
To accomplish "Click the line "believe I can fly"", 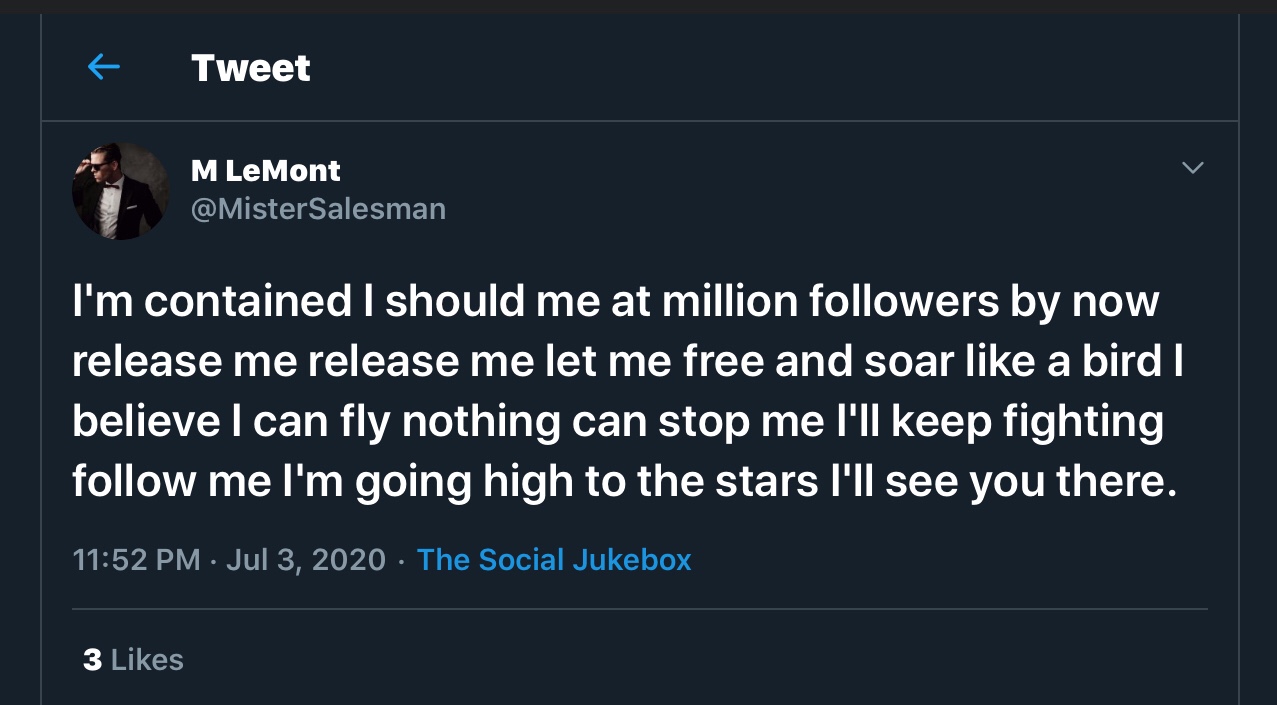I will point(617,421).
